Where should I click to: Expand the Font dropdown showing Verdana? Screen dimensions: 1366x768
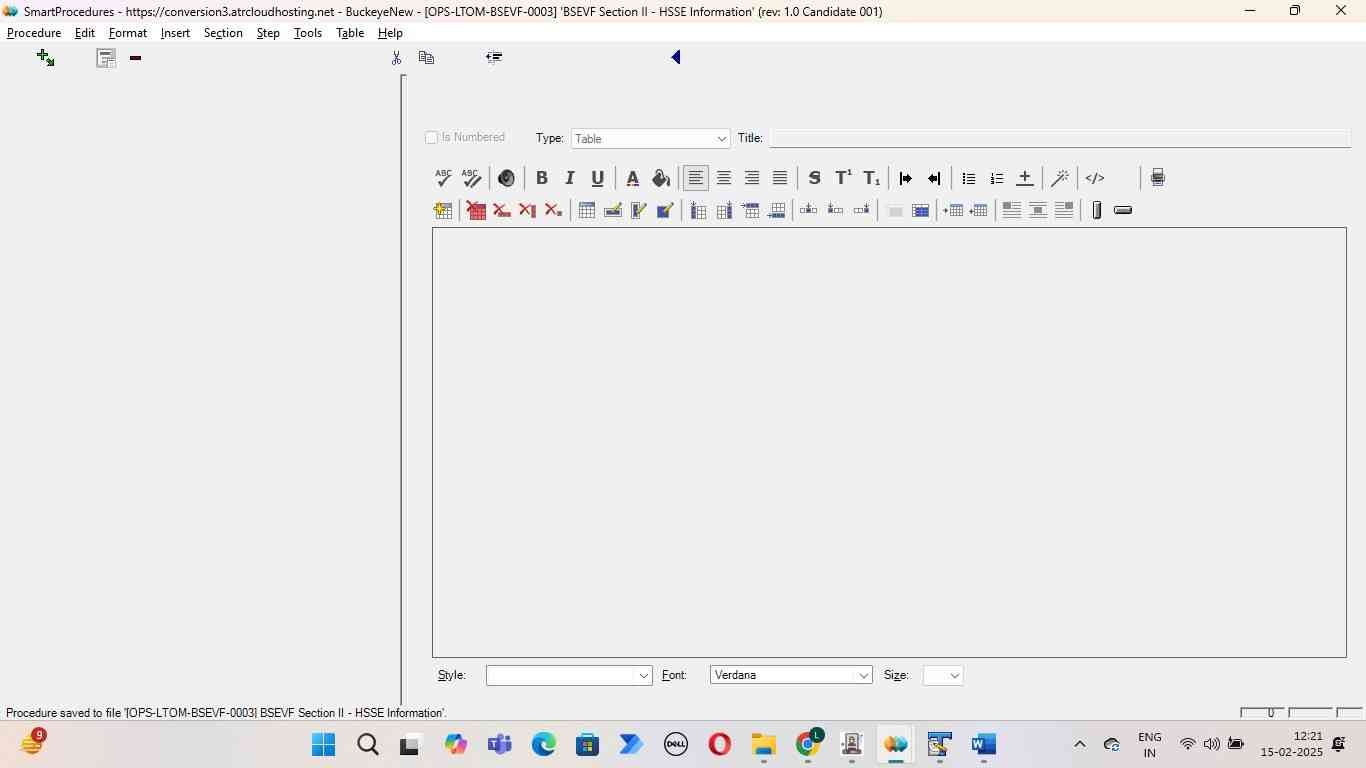[790, 676]
